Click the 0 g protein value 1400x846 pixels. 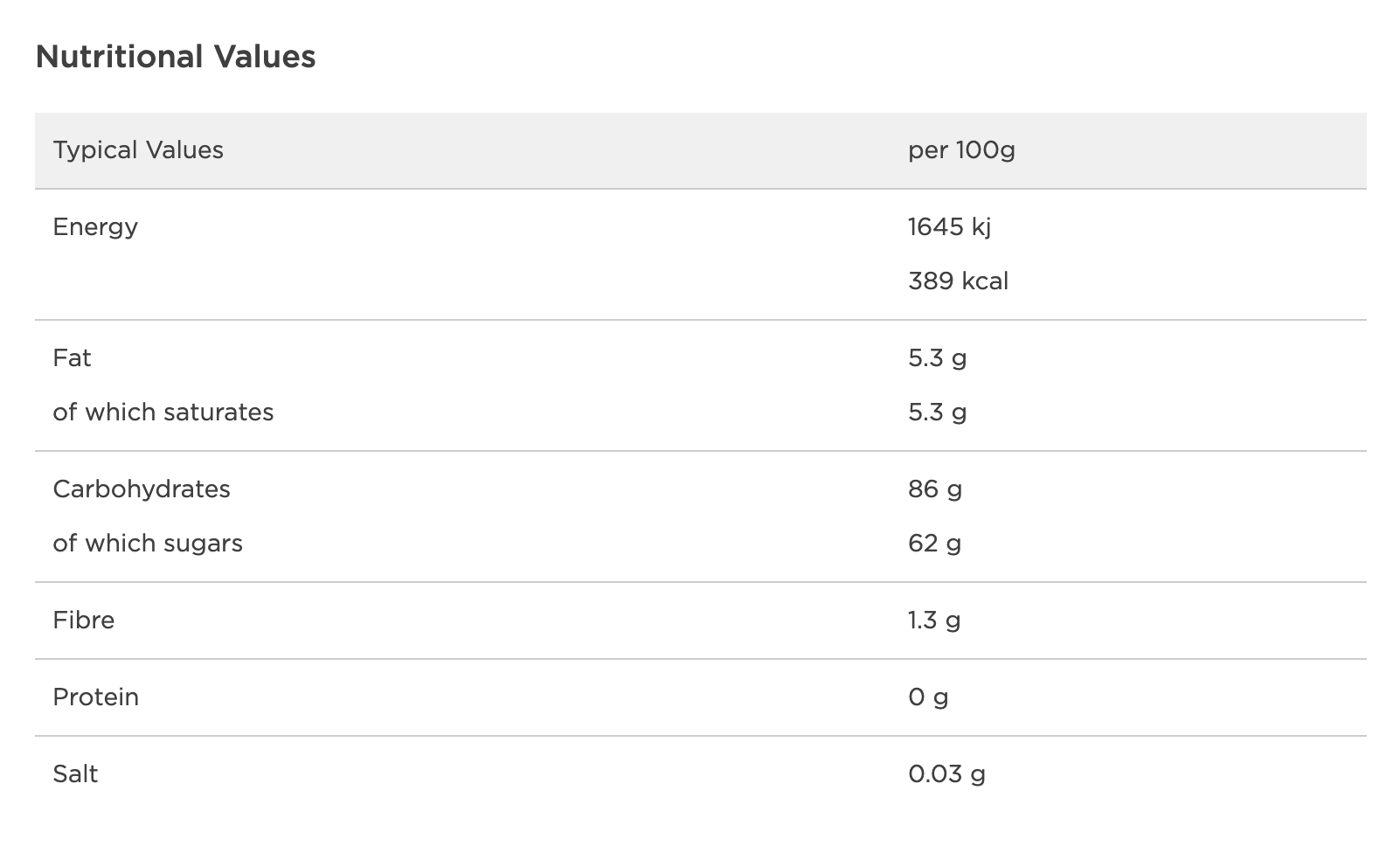(x=928, y=697)
